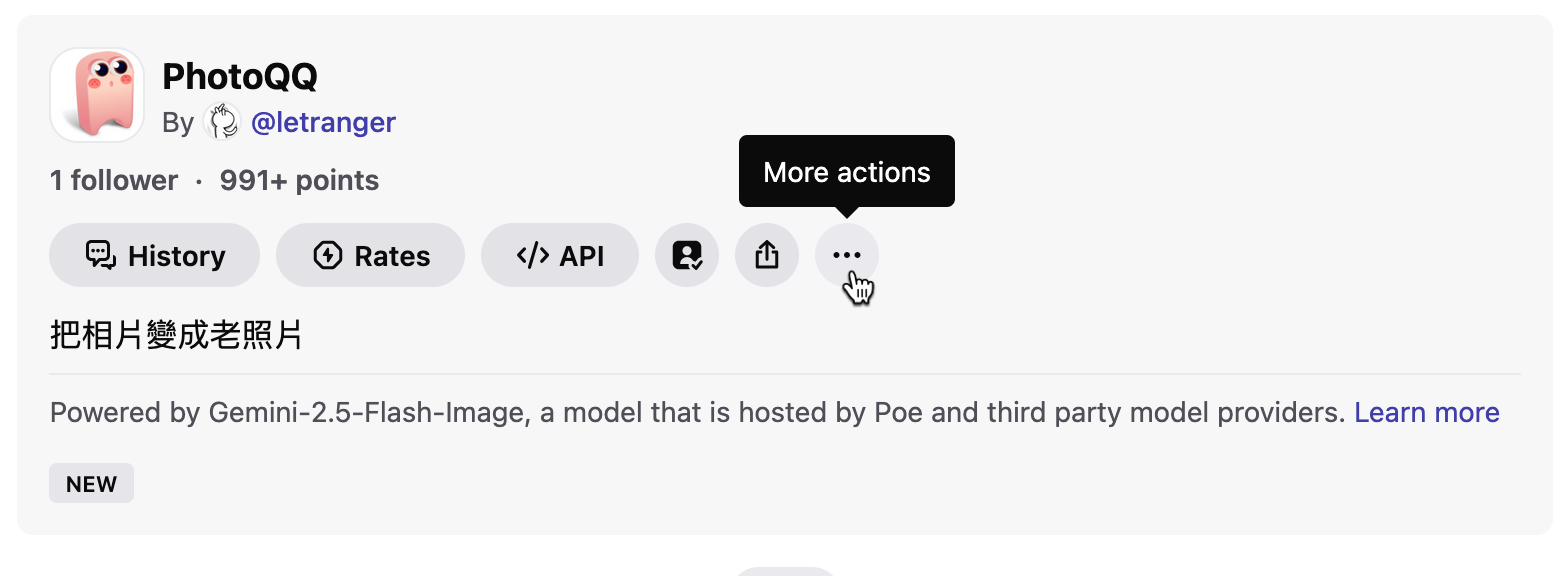
Task: Click the PhotoQQ bot title
Action: tap(240, 76)
